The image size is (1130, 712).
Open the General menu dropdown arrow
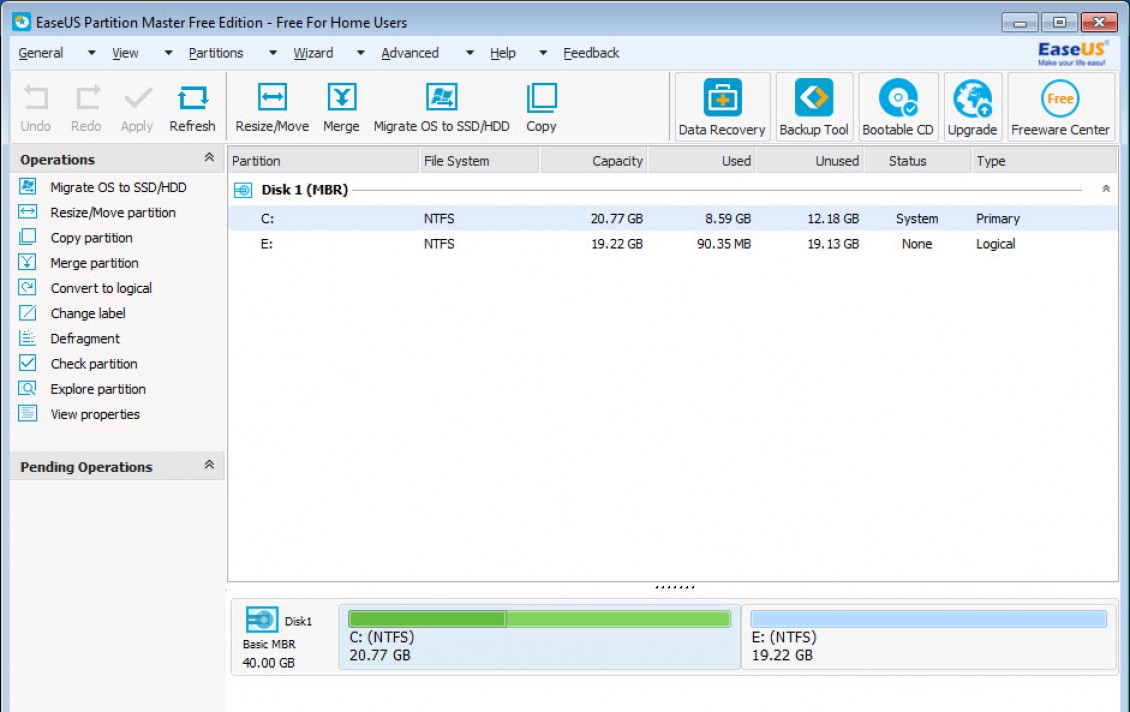pyautogui.click(x=92, y=53)
